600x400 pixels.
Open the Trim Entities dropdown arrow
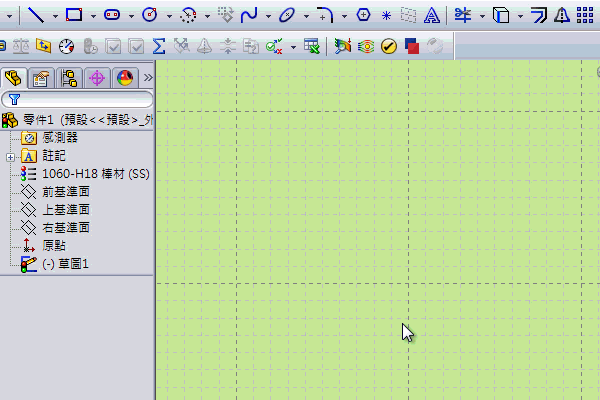[x=482, y=16]
